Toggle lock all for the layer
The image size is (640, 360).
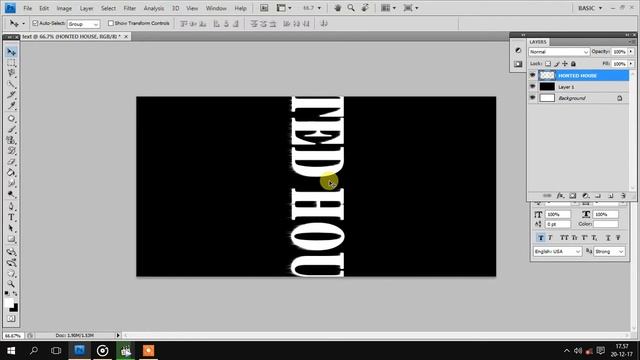(573, 64)
